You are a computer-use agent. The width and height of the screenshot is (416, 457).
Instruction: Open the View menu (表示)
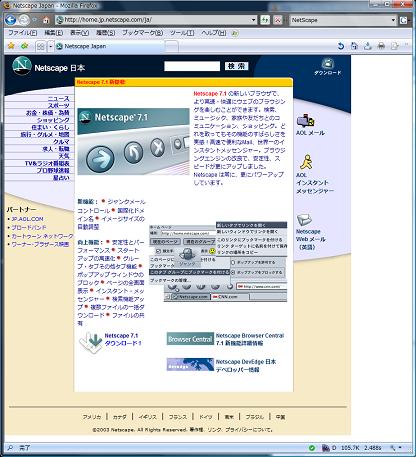79,33
